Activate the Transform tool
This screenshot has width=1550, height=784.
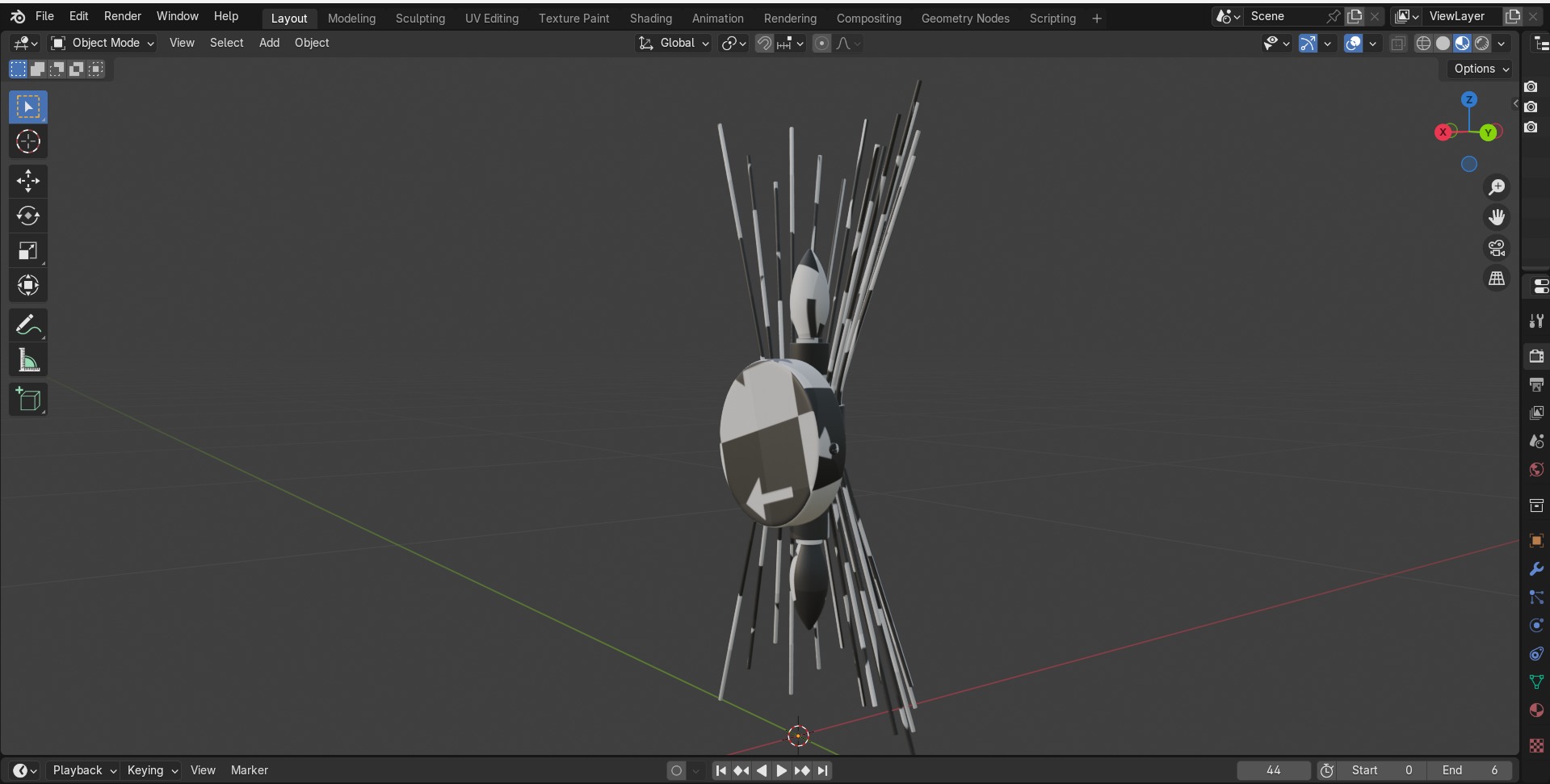click(28, 285)
